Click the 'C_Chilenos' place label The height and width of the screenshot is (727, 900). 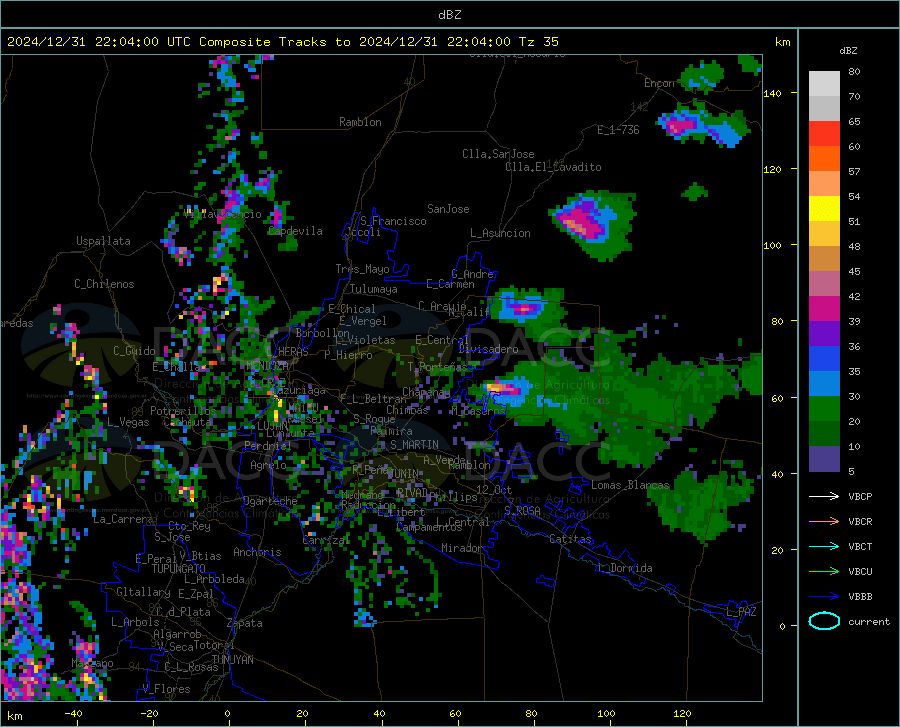click(104, 284)
